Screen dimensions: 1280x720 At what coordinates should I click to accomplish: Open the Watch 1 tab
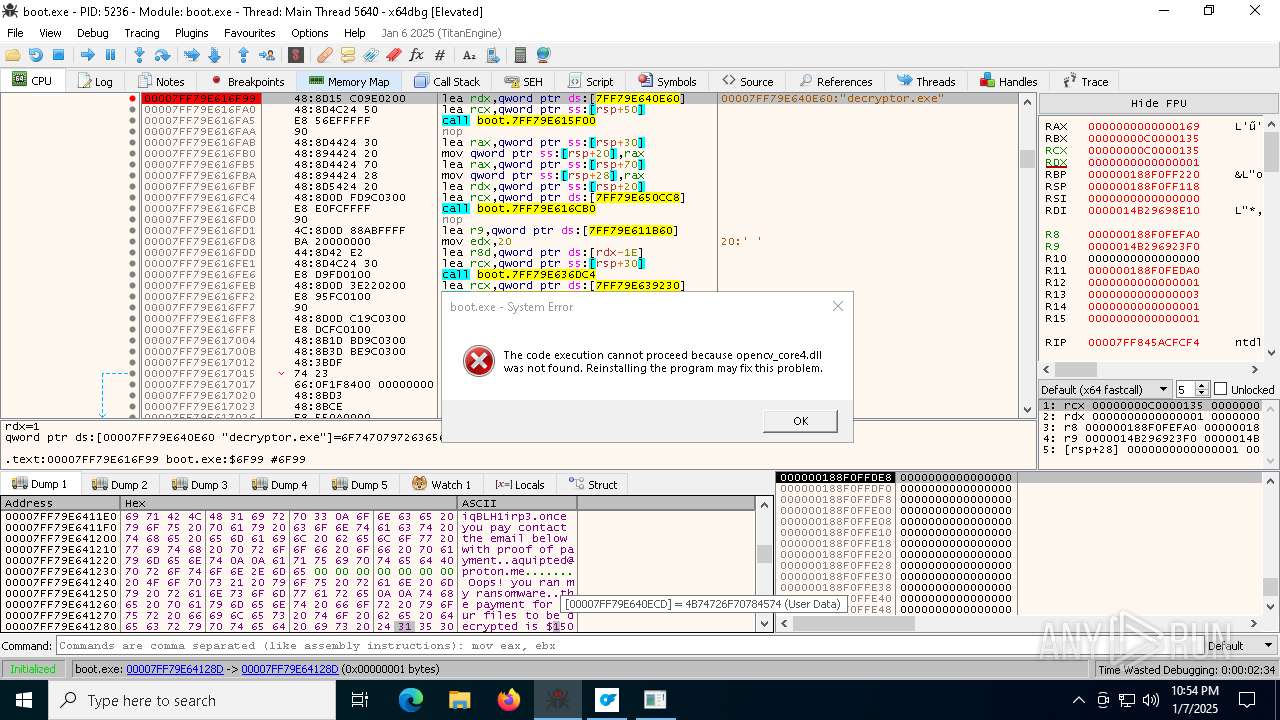441,484
